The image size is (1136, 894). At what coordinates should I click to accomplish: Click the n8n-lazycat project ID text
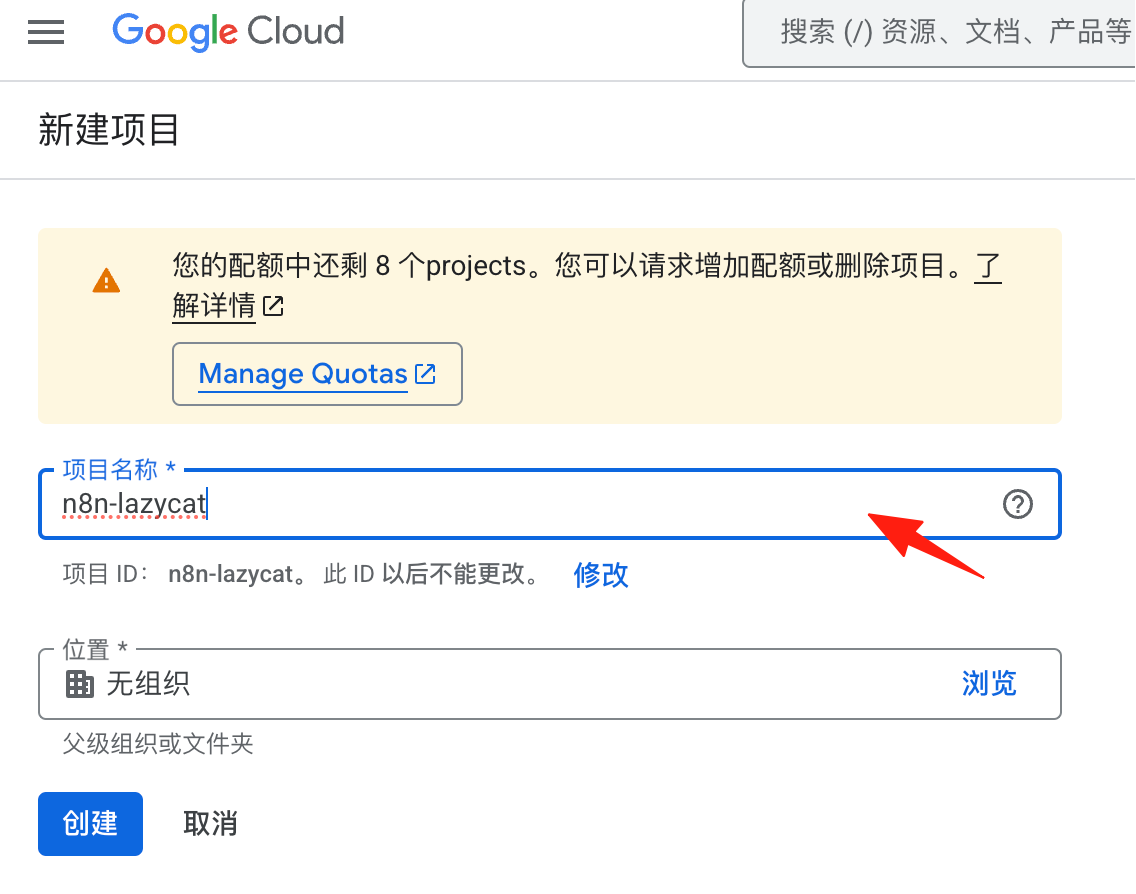pyautogui.click(x=230, y=575)
